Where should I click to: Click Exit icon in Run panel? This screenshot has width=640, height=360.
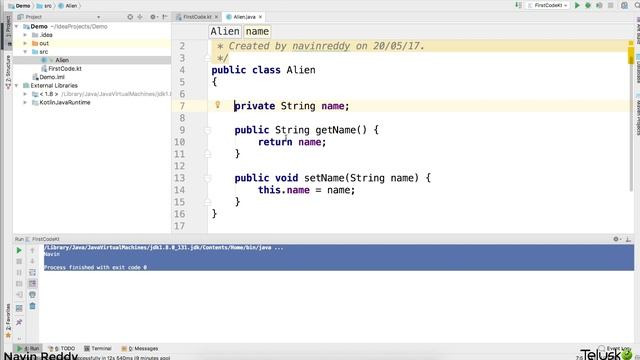(x=19, y=294)
